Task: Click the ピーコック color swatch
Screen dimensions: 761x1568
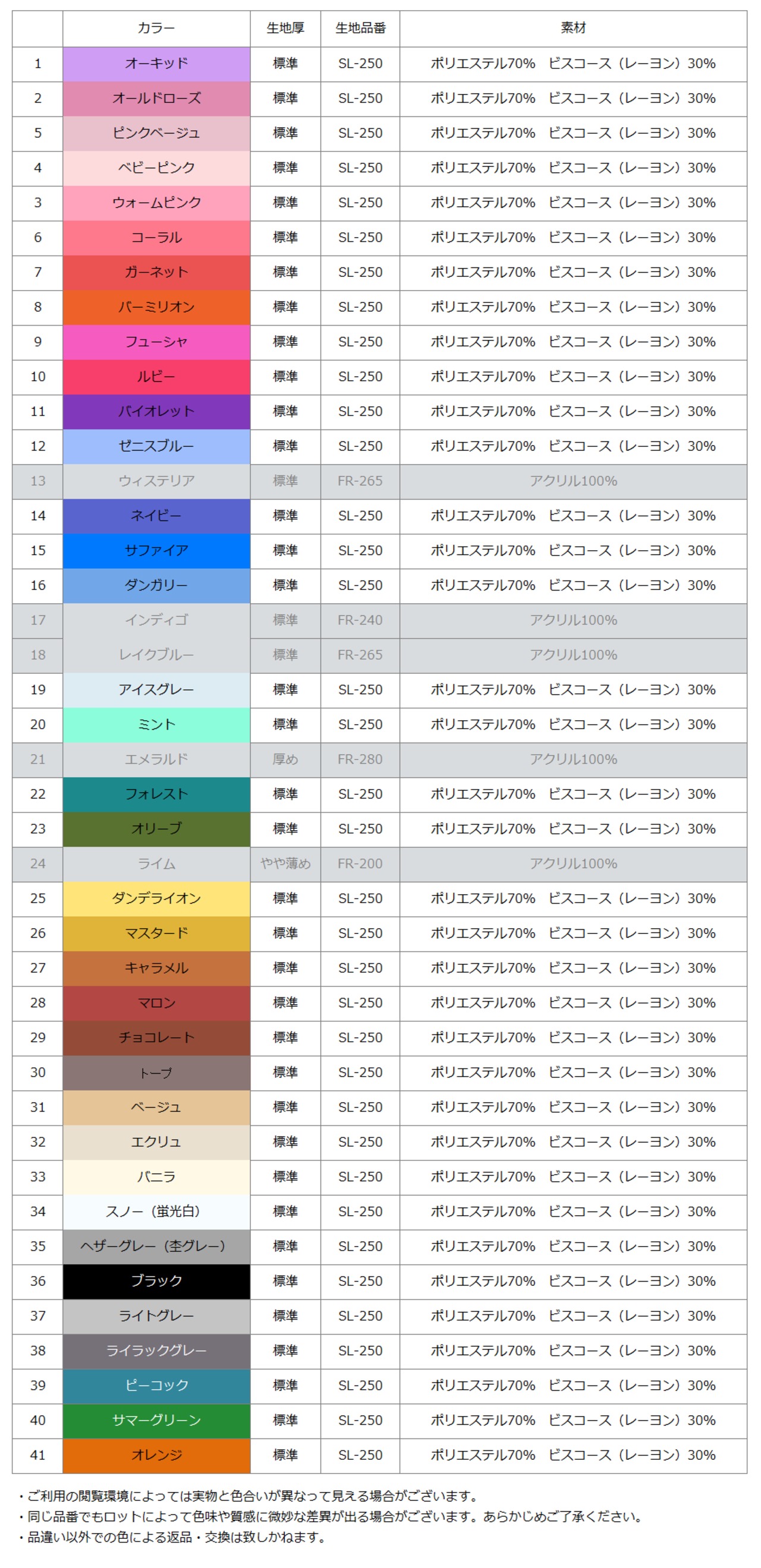Action: [156, 1386]
